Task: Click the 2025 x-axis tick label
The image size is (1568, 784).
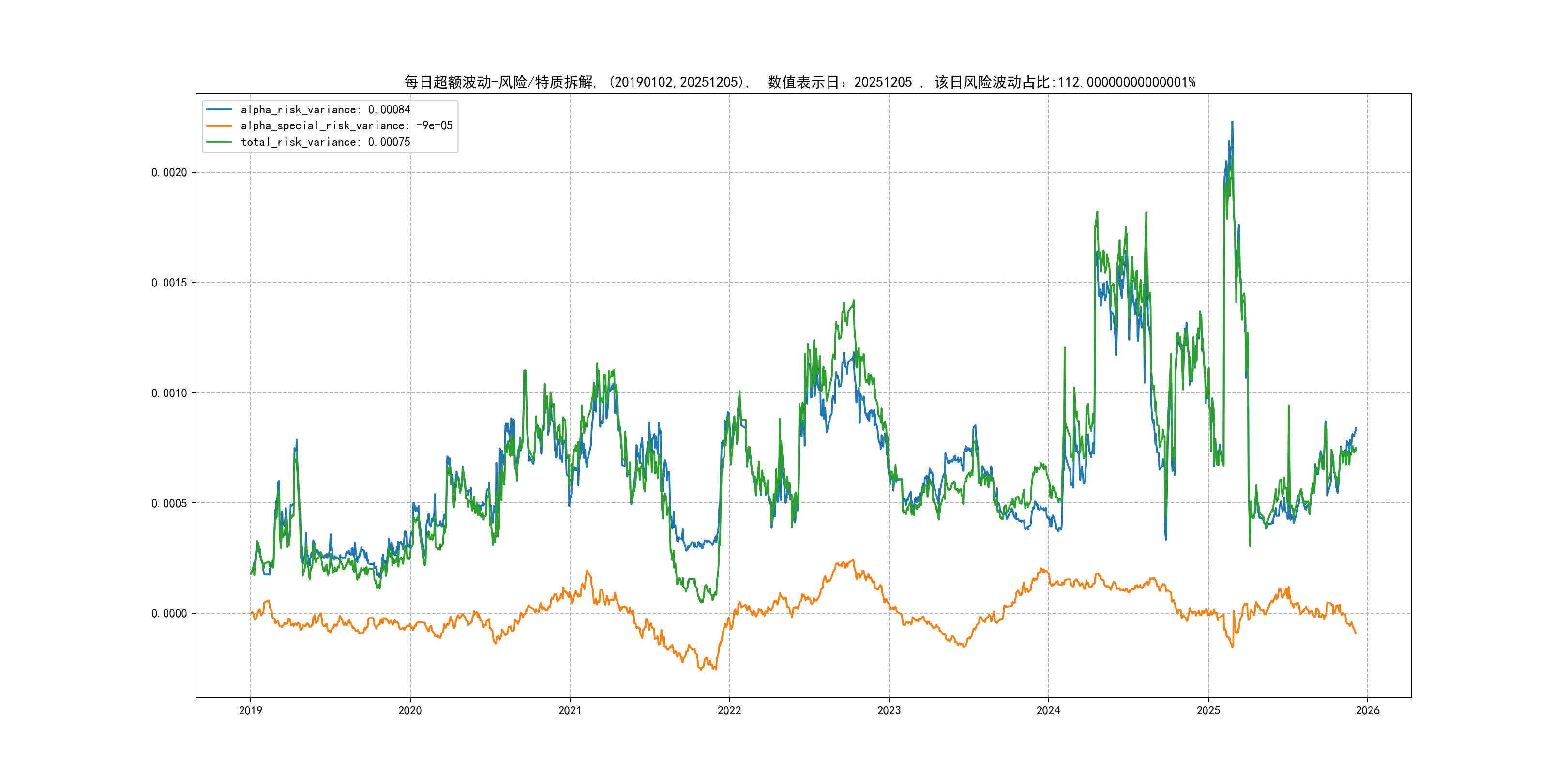Action: [x=1208, y=710]
